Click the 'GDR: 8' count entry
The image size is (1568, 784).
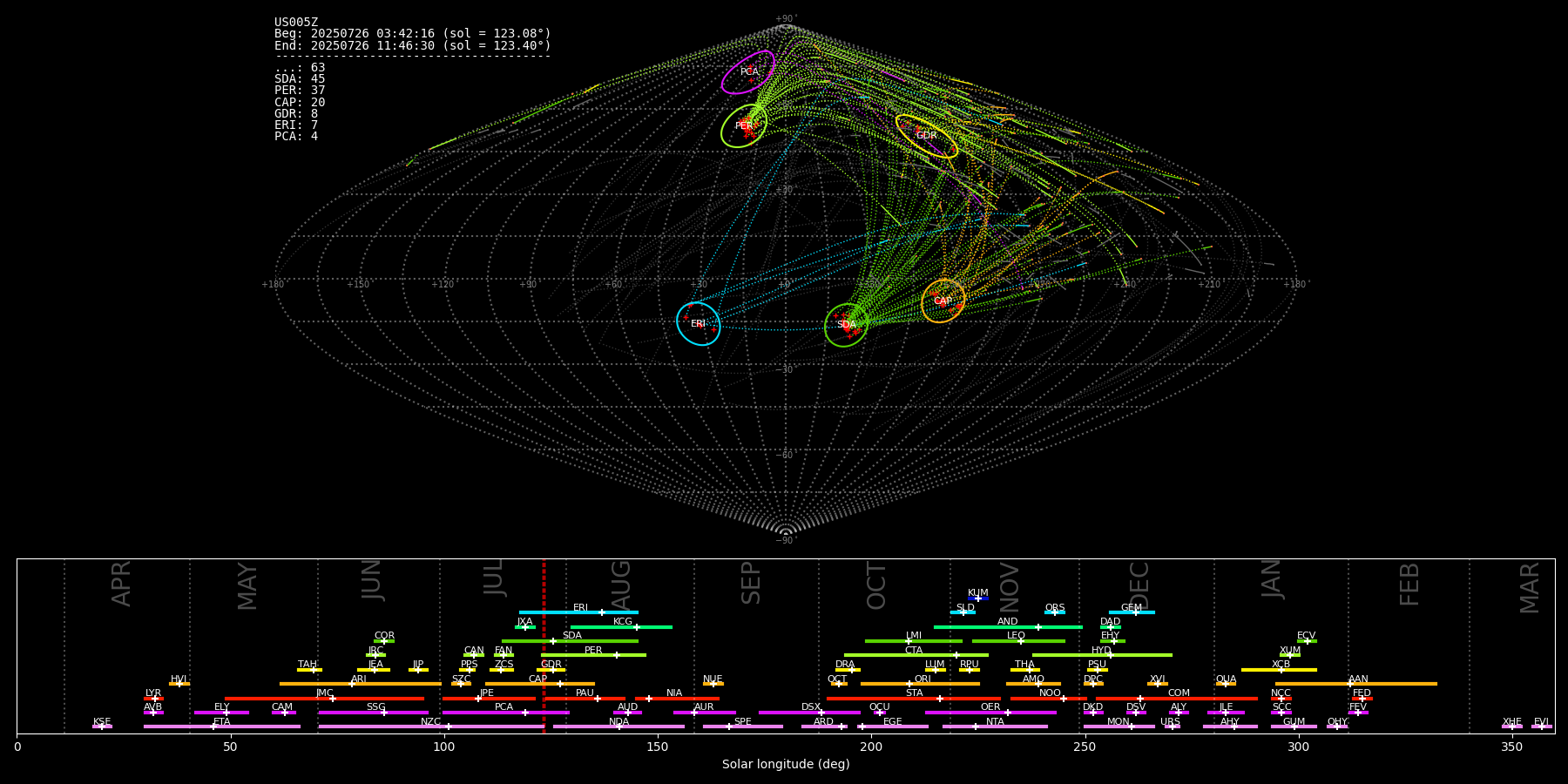point(296,113)
